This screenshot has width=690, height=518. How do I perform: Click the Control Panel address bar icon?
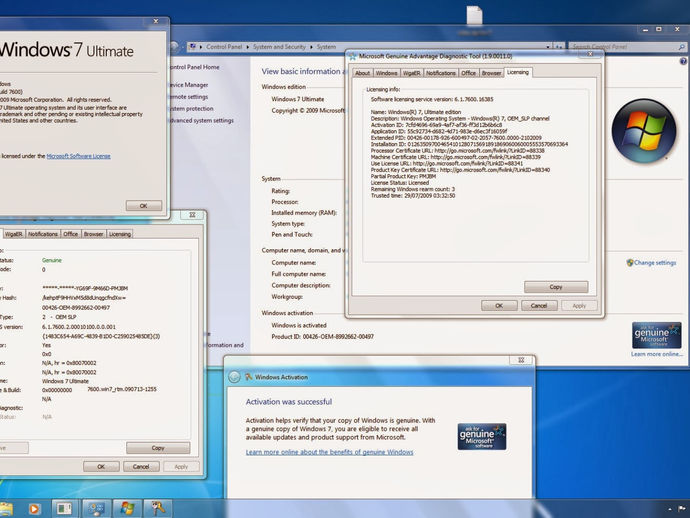[x=192, y=47]
